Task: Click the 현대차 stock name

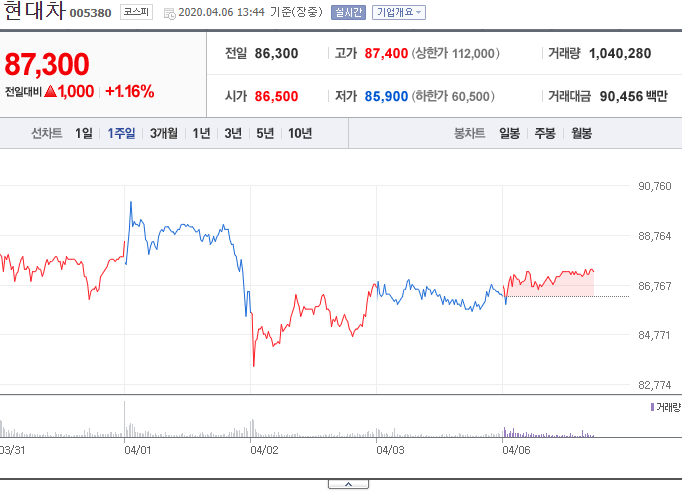Action: [x=34, y=10]
